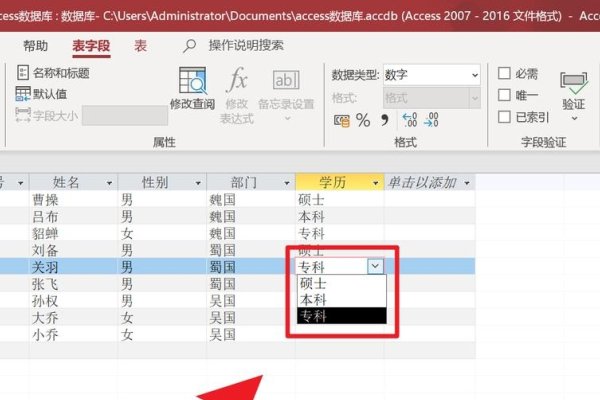Viewport: 600px width, 400px height.
Task: Select the 小乔 name cell
Action: point(73,335)
